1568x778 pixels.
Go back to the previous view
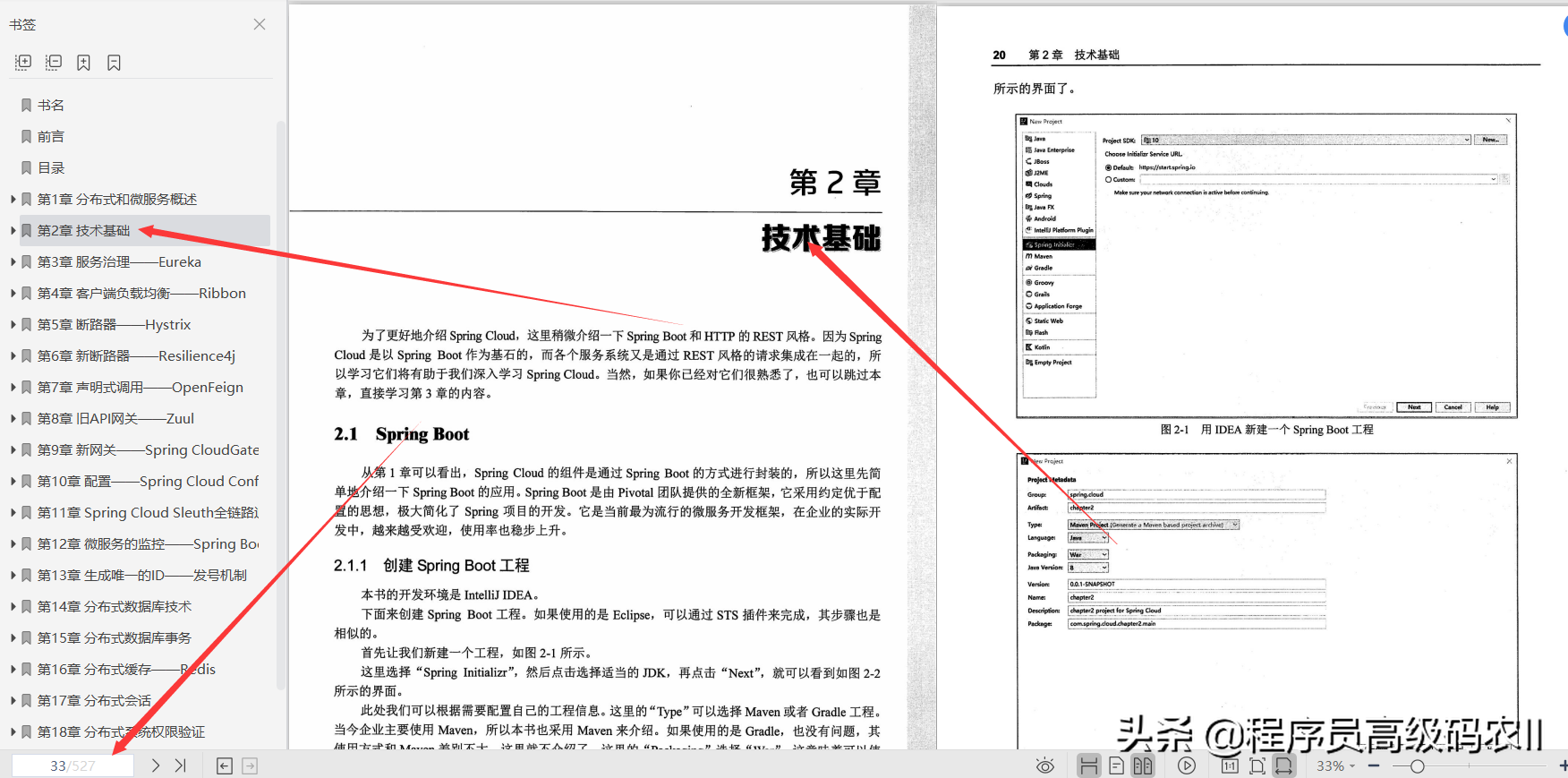tap(225, 765)
